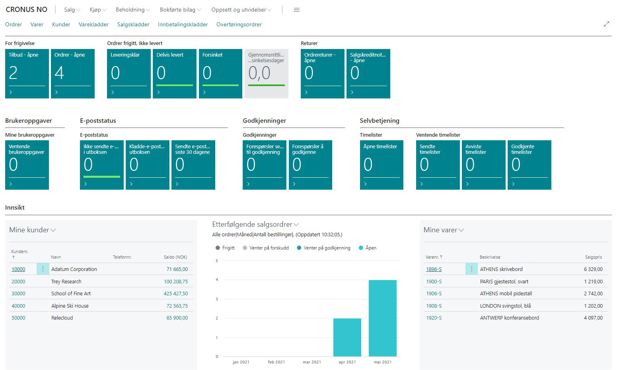Open the Ventende brukeroppgaver tile
The width and height of the screenshot is (621, 370).
(x=27, y=165)
